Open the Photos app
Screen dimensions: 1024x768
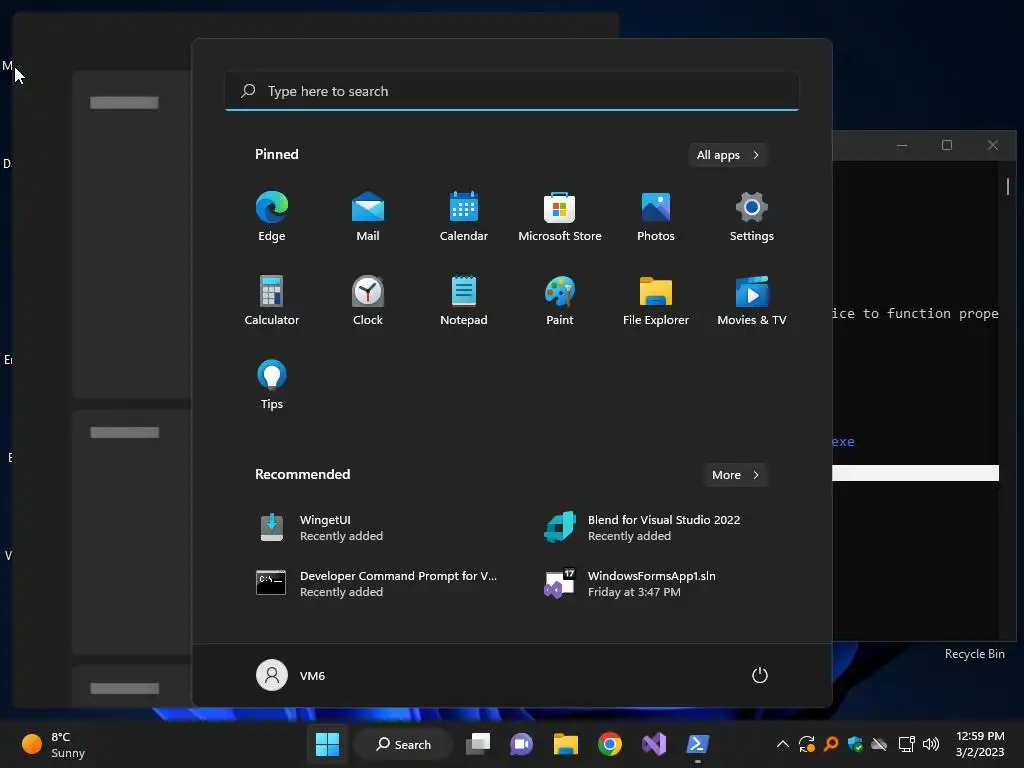click(x=656, y=217)
